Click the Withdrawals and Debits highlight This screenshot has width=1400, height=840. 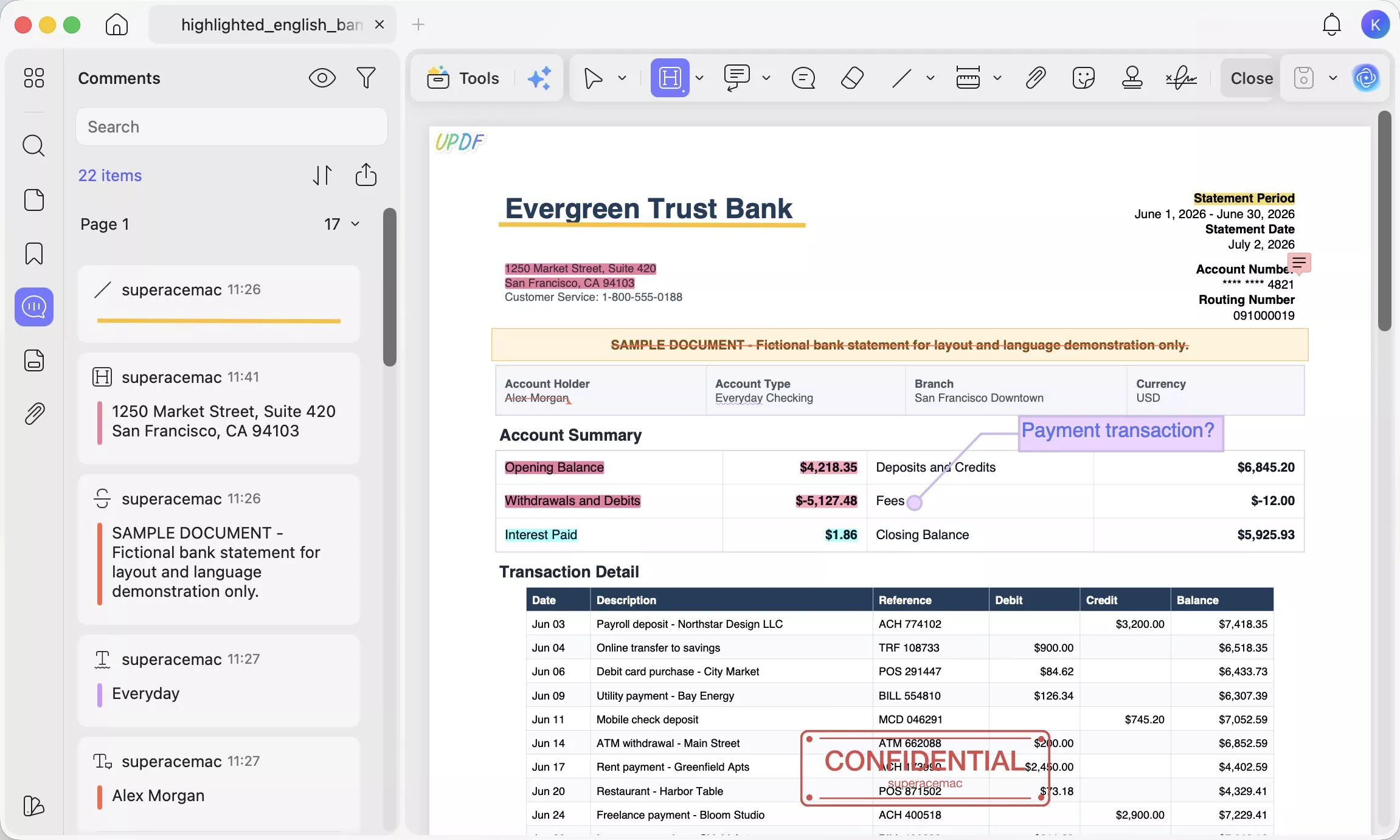tap(572, 500)
